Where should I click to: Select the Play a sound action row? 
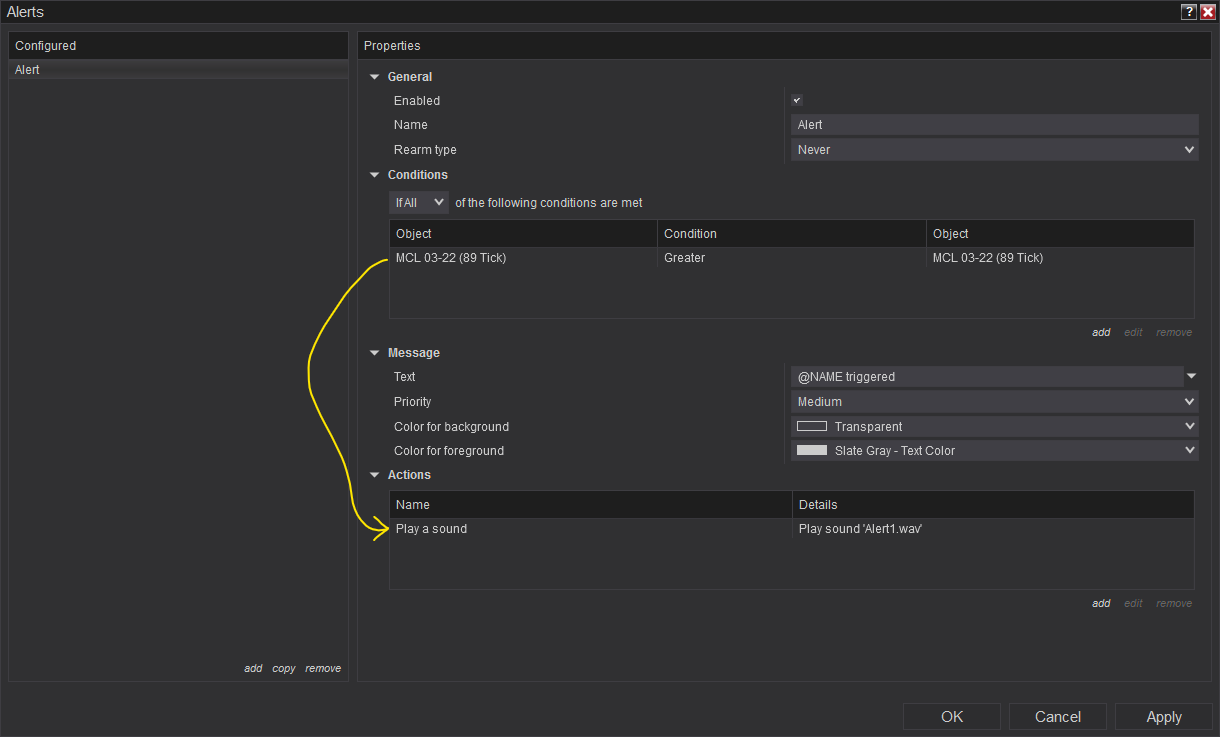tap(590, 529)
